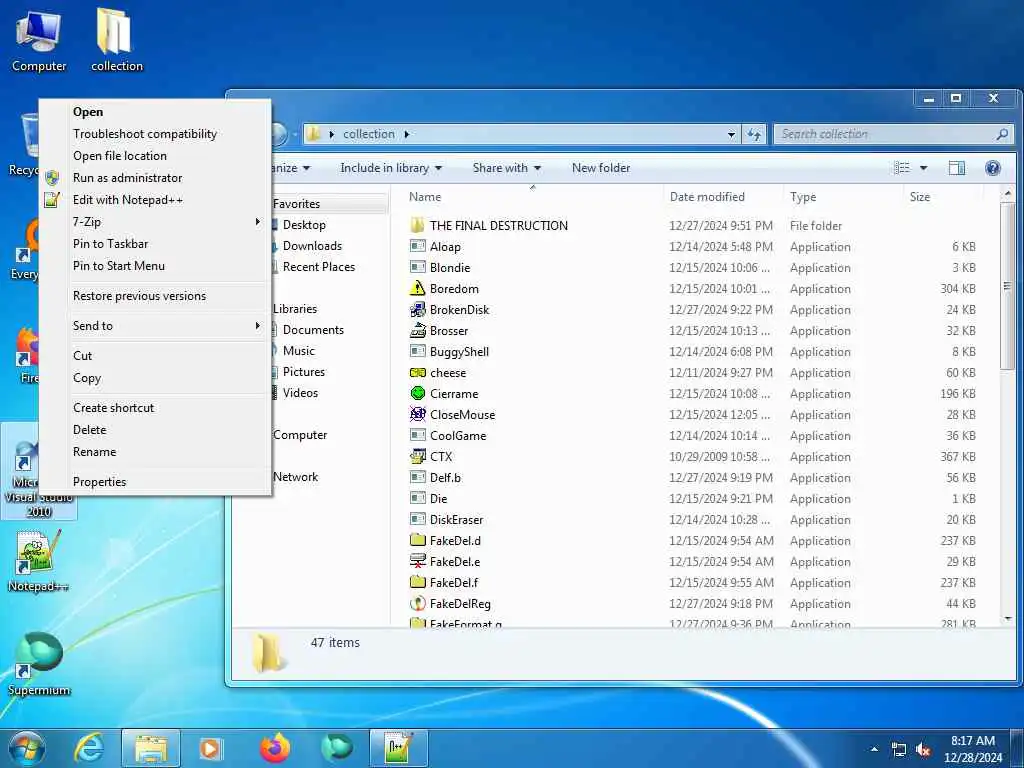Open the Computer desktop icon

pyautogui.click(x=39, y=40)
